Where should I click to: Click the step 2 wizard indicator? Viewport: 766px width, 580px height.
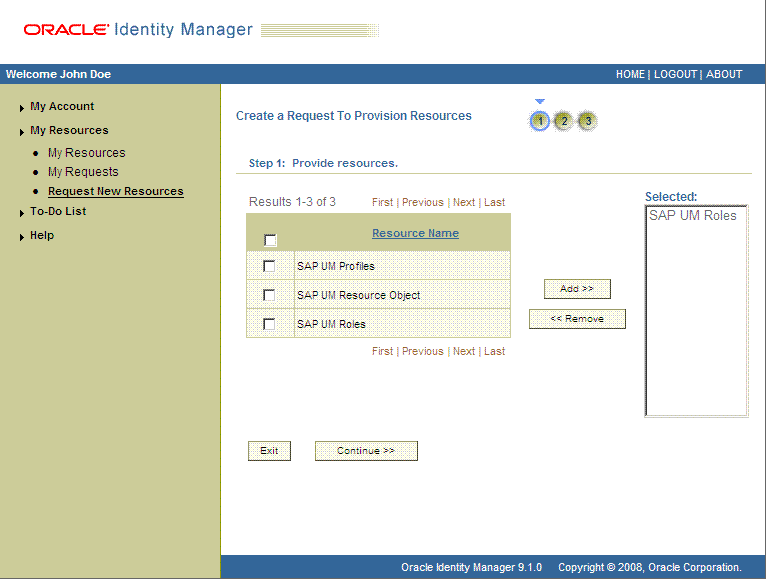564,121
